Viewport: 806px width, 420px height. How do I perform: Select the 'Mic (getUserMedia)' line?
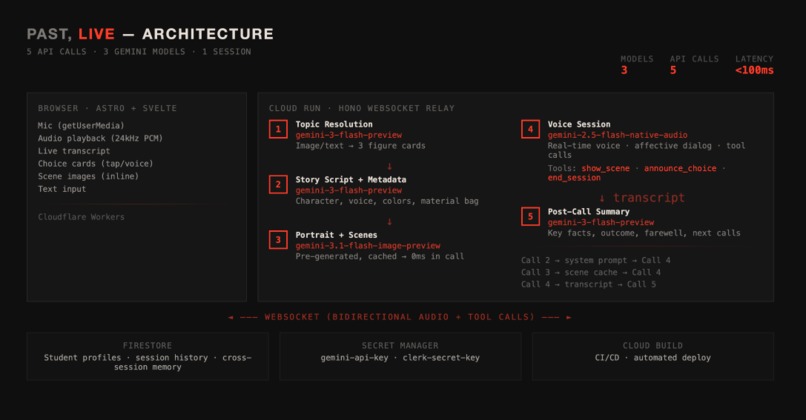tap(81, 125)
